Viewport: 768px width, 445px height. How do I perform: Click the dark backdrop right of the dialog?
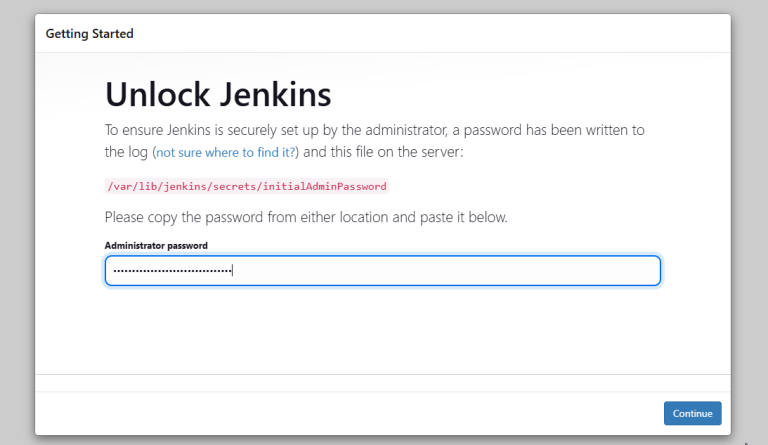pos(750,222)
